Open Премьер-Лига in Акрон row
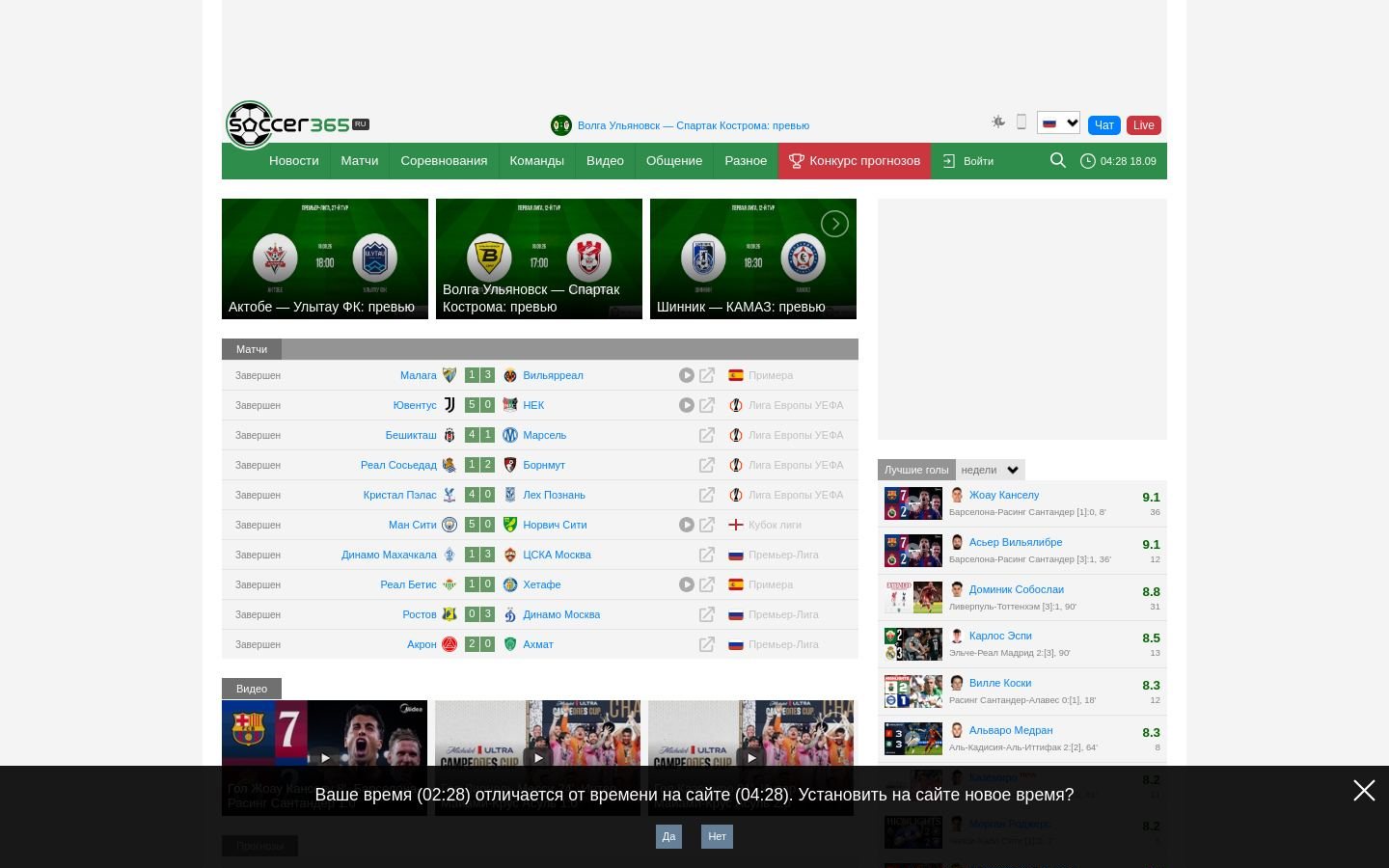The width and height of the screenshot is (1389, 868). tap(783, 644)
